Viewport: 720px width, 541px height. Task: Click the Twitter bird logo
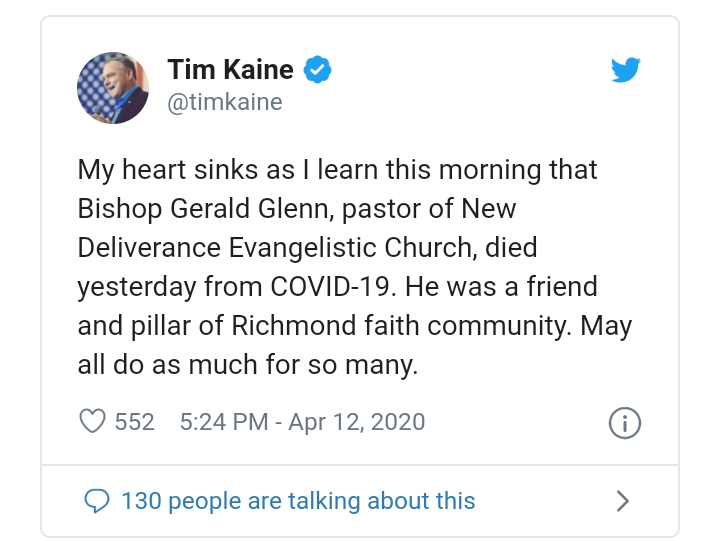click(x=625, y=70)
